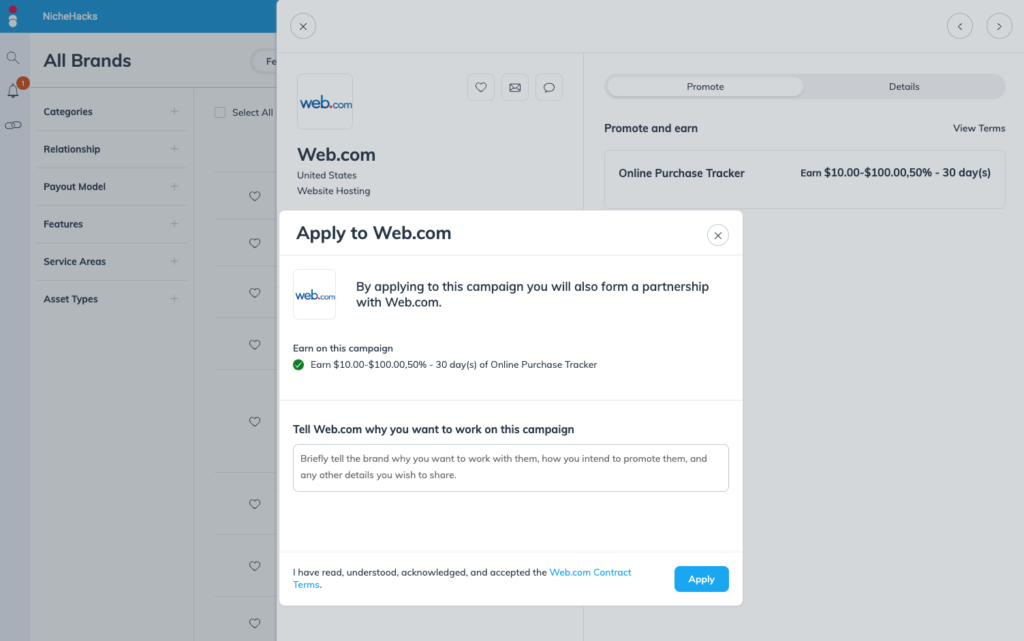Open the notifications bell icon
The height and width of the screenshot is (641, 1024).
pyautogui.click(x=13, y=91)
